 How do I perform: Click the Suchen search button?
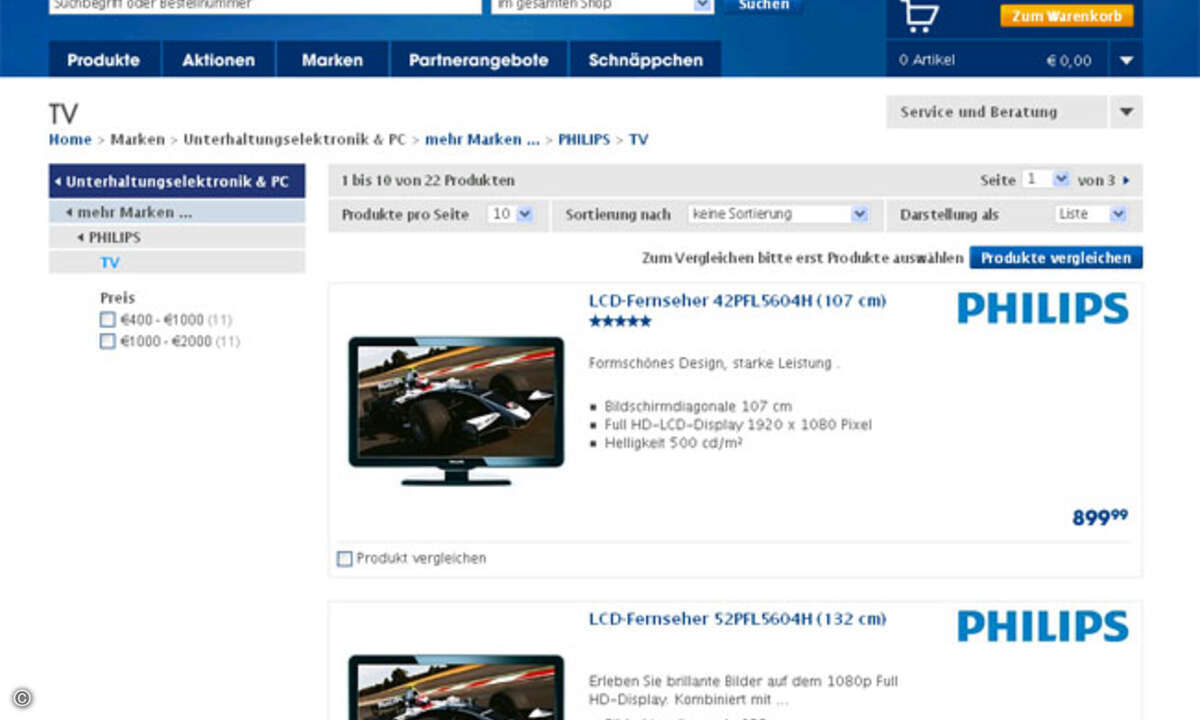coord(763,6)
